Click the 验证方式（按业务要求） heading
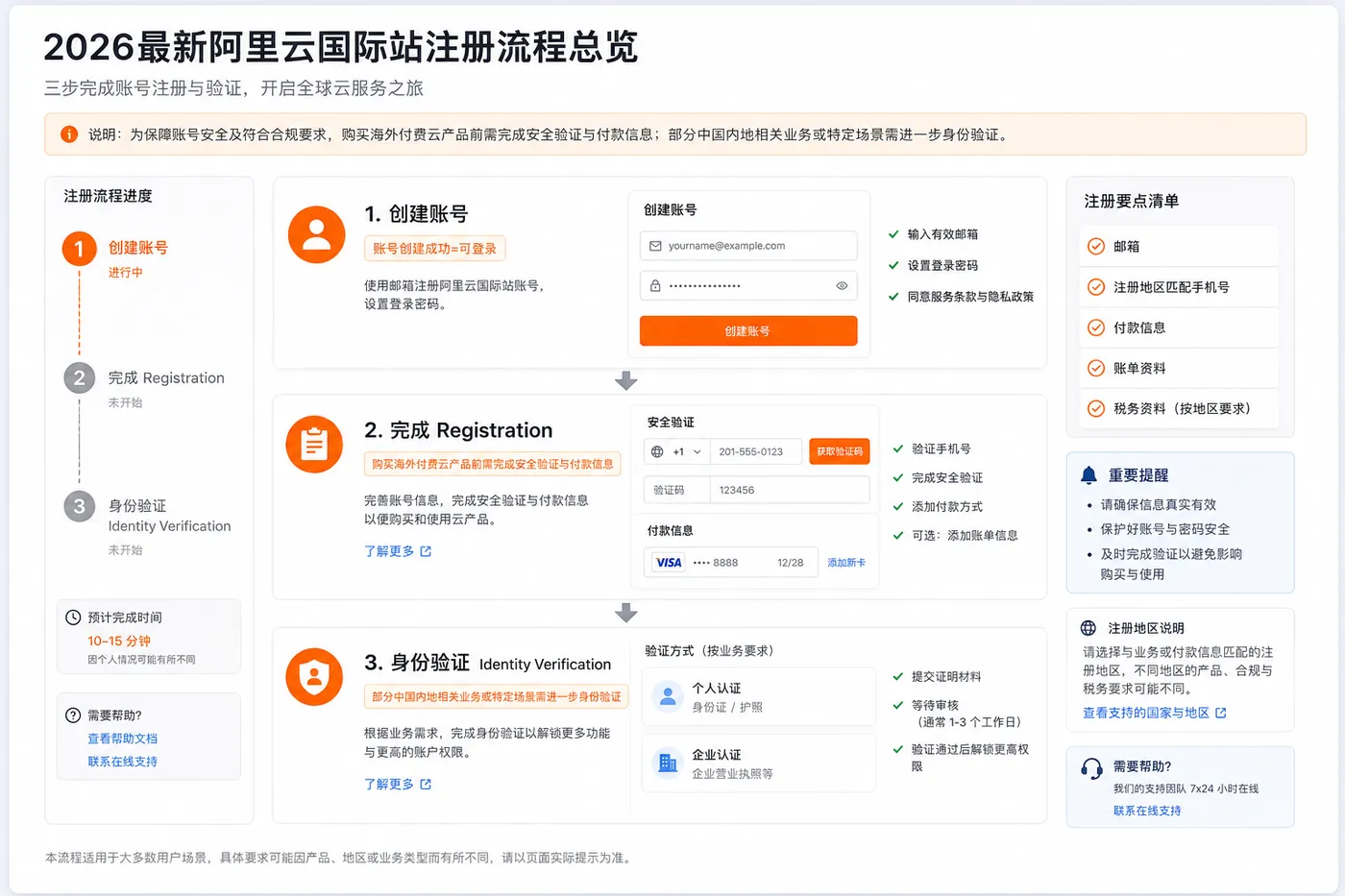Screen dimensions: 1345x896 tap(709, 651)
